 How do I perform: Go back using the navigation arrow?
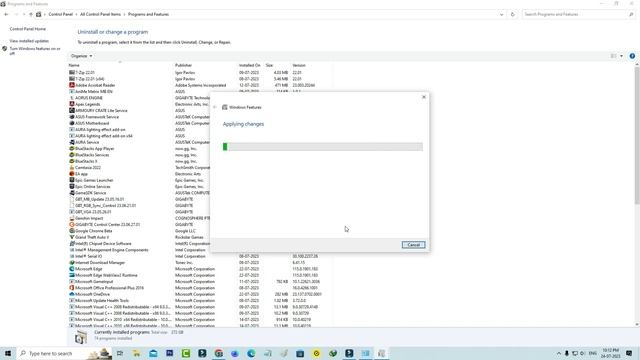pos(6,14)
